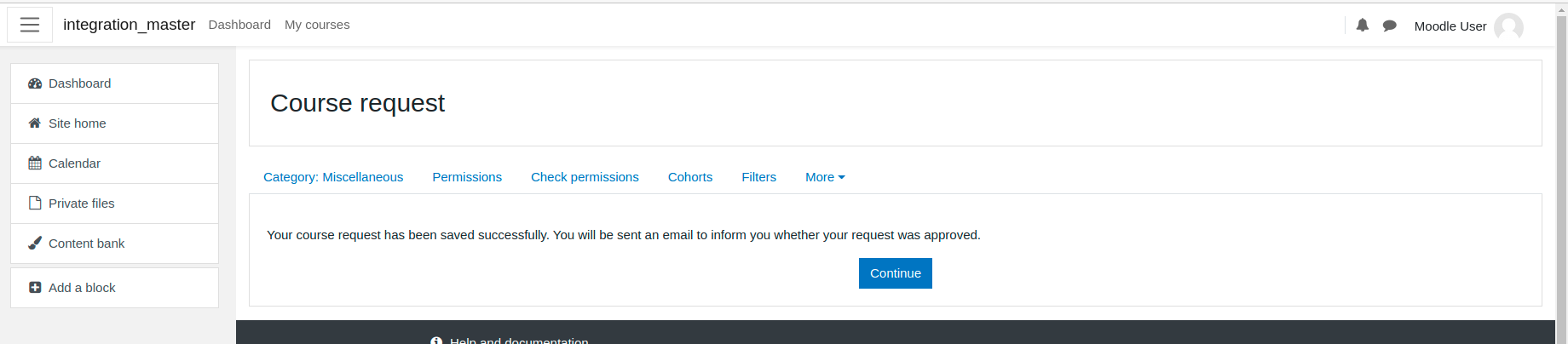
Task: Open the Category: Miscellaneous link
Action: coord(333,177)
